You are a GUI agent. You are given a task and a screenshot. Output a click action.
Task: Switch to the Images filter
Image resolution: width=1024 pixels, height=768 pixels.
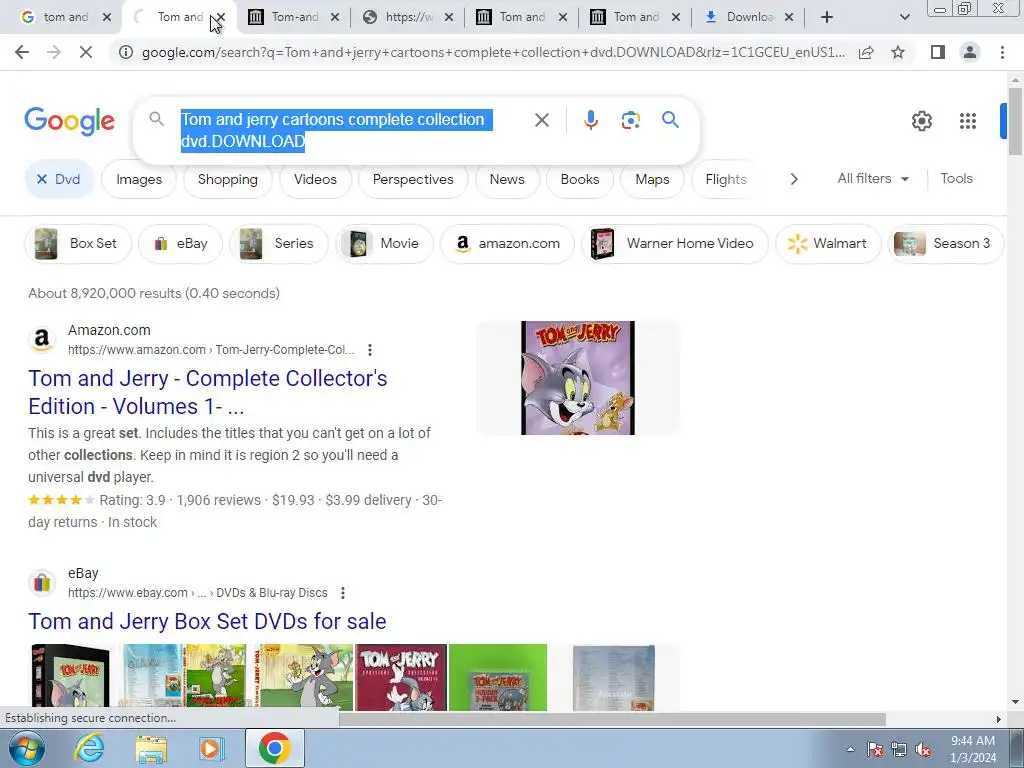tap(139, 180)
